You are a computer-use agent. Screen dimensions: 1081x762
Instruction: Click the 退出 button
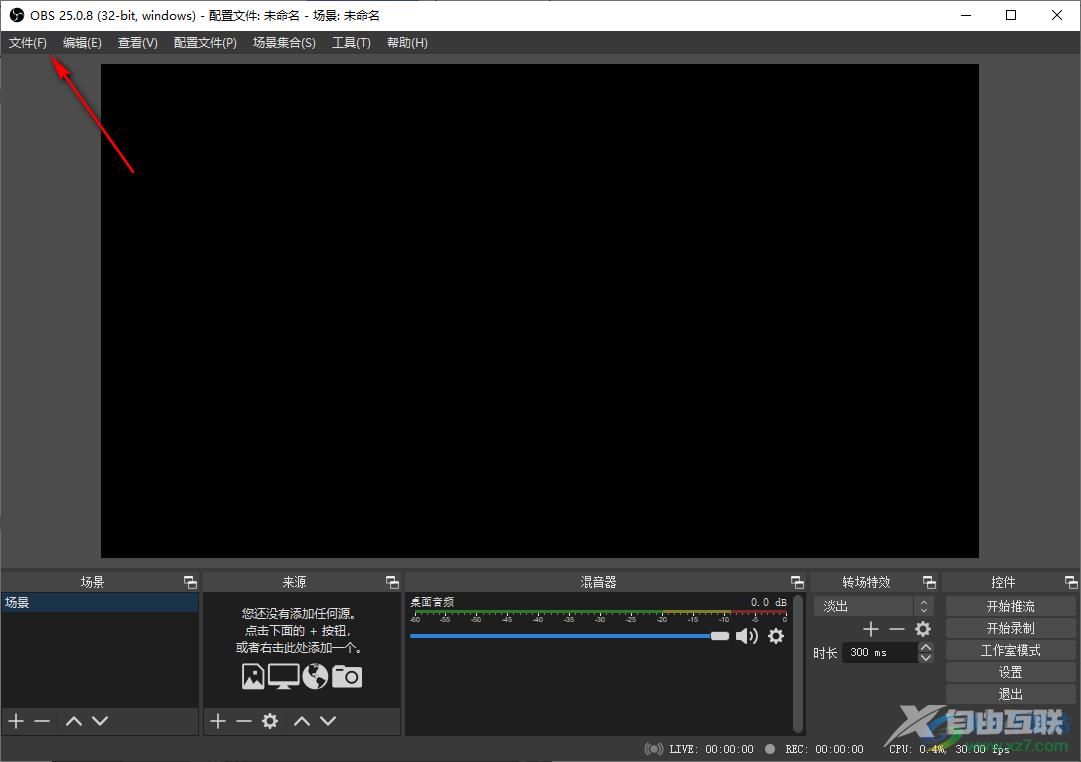(x=1011, y=694)
